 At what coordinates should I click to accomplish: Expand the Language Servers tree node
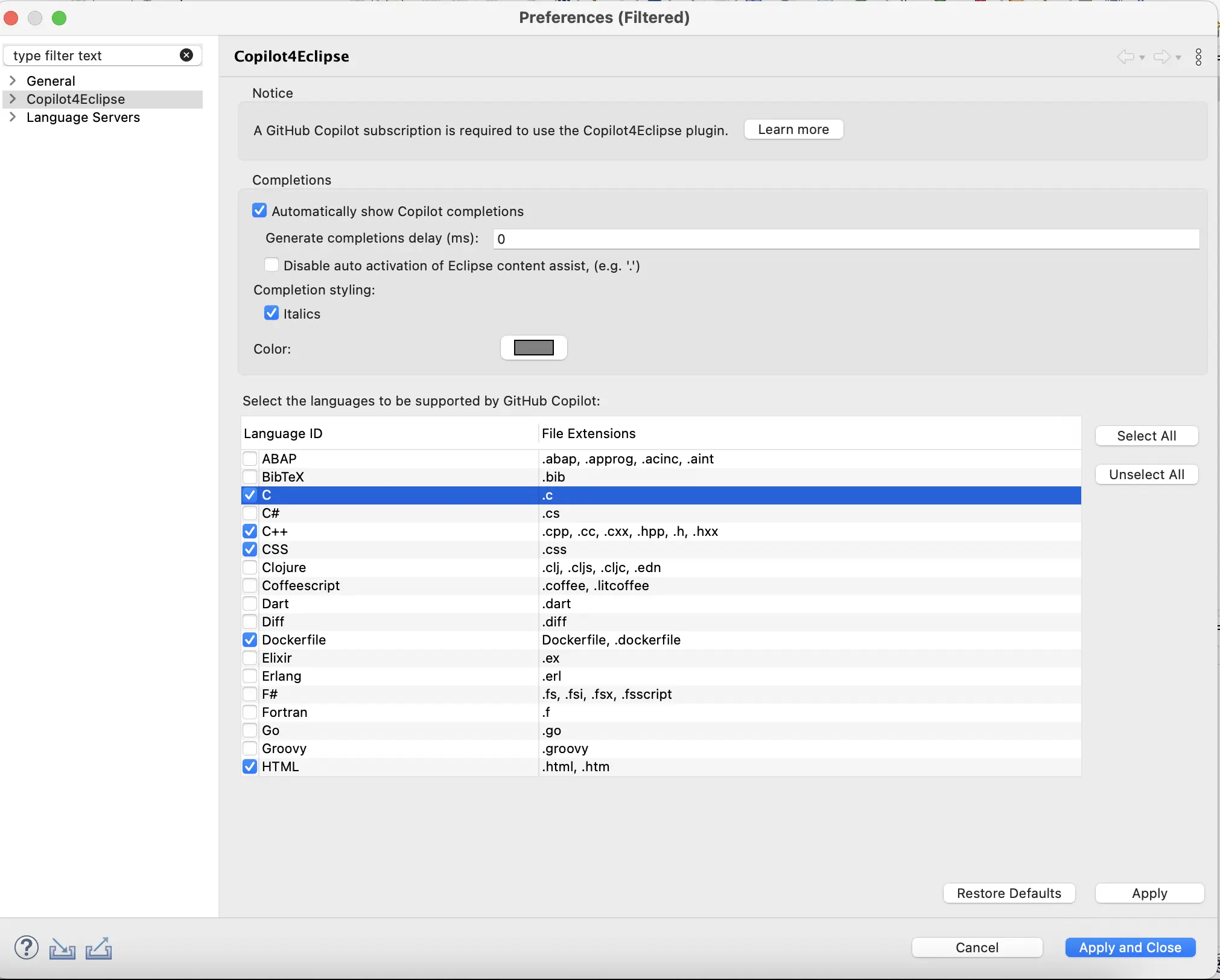point(13,117)
